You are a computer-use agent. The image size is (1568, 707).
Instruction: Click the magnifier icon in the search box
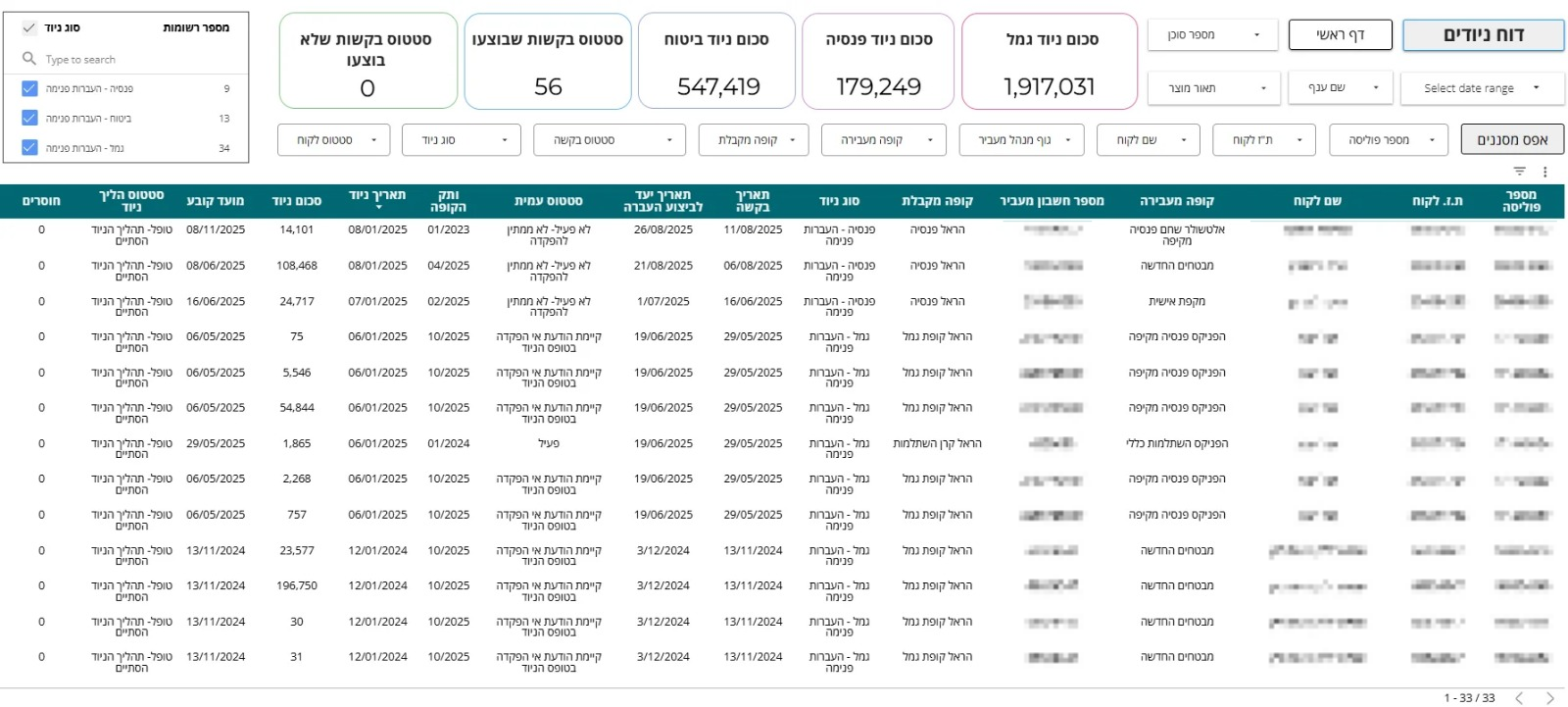(x=29, y=59)
